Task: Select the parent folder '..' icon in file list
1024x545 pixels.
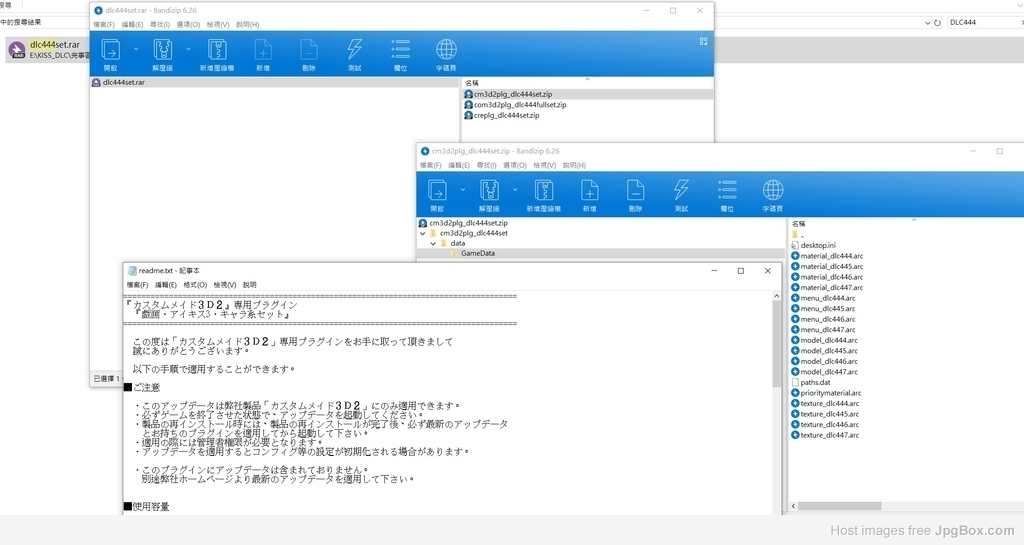Action: (x=795, y=235)
